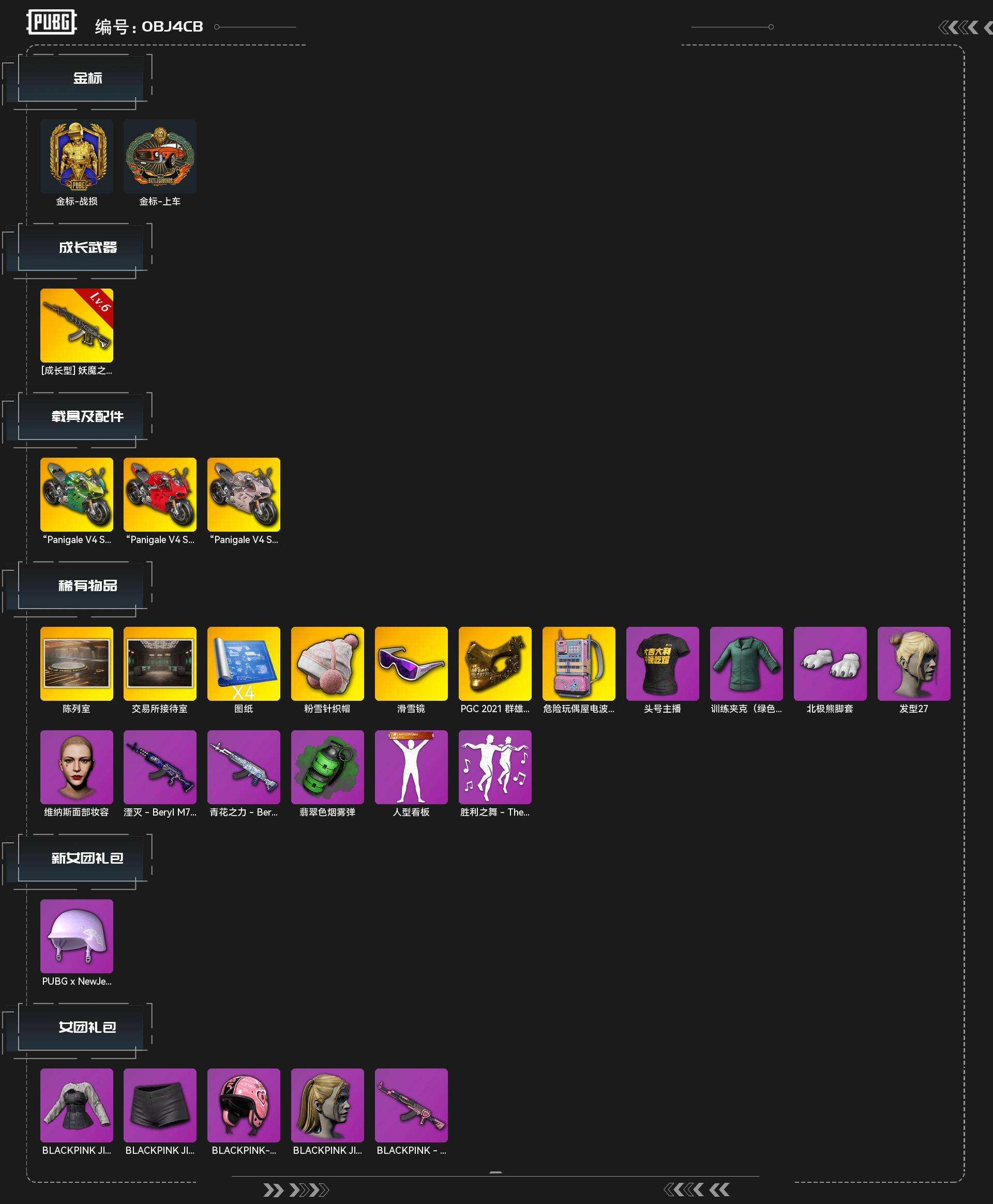
Task: Open the 交易所接待室 thumbnail
Action: (160, 664)
